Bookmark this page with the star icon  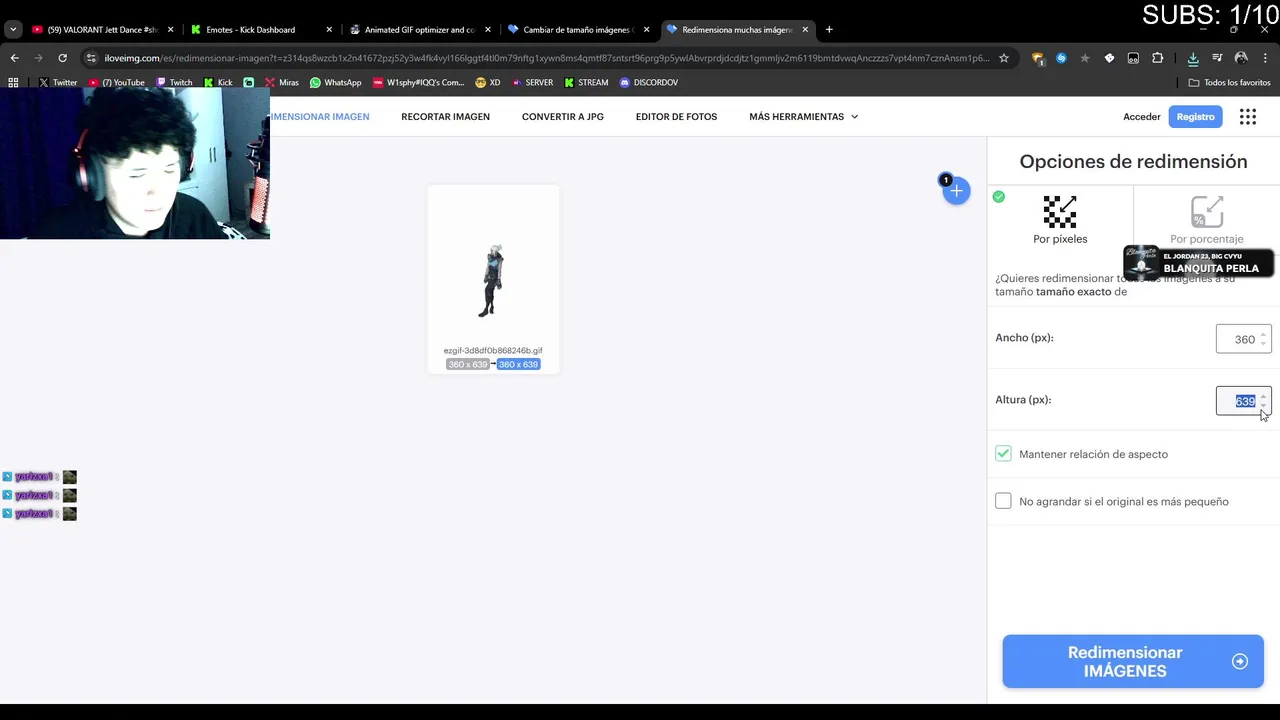click(x=1004, y=58)
